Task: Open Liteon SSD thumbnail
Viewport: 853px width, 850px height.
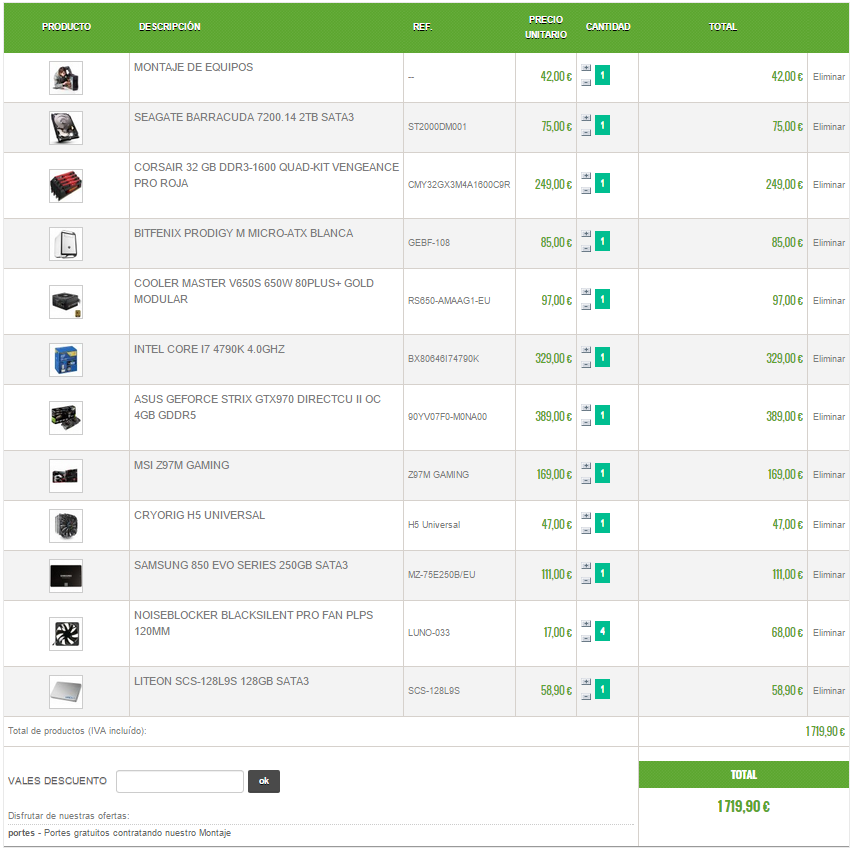Action: point(66,692)
